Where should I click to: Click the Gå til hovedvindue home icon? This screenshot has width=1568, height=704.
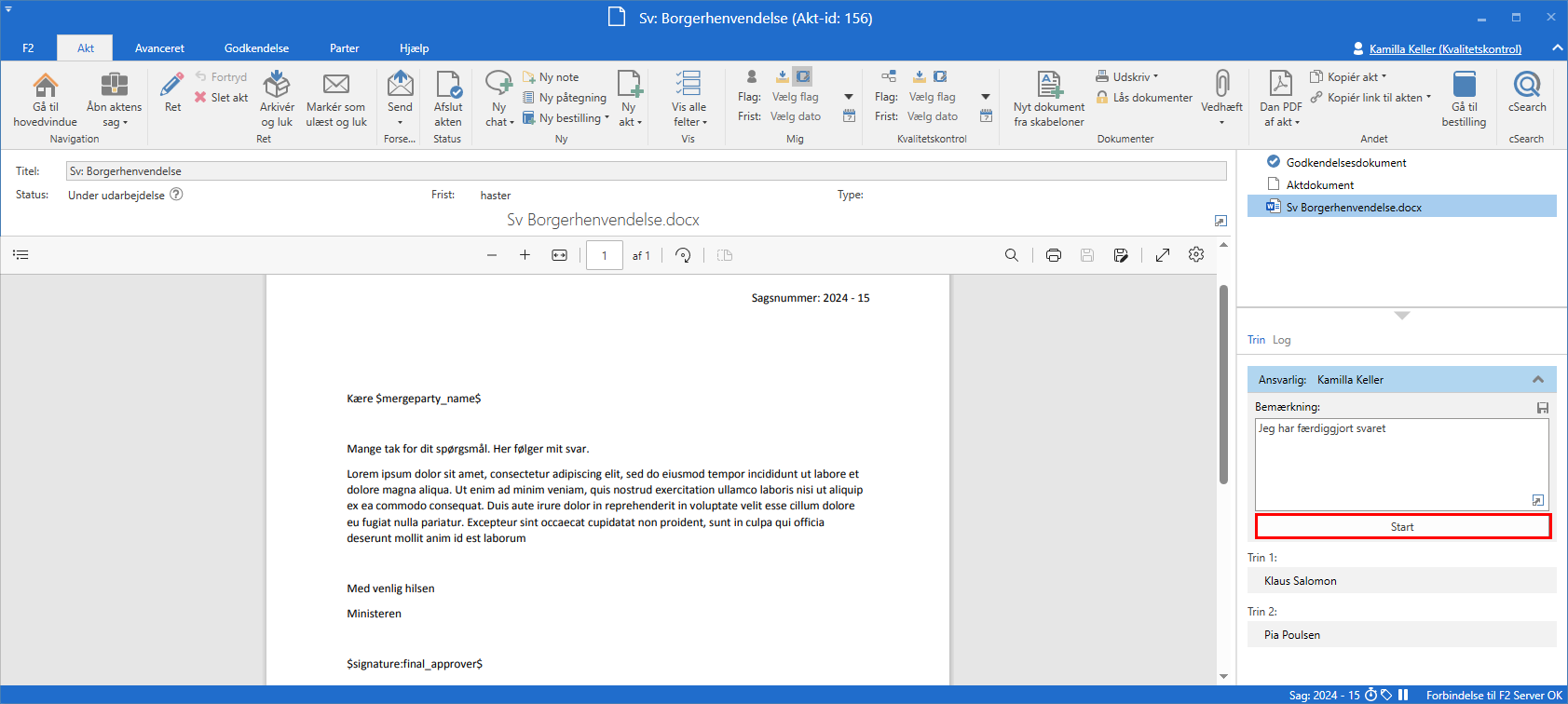click(45, 86)
